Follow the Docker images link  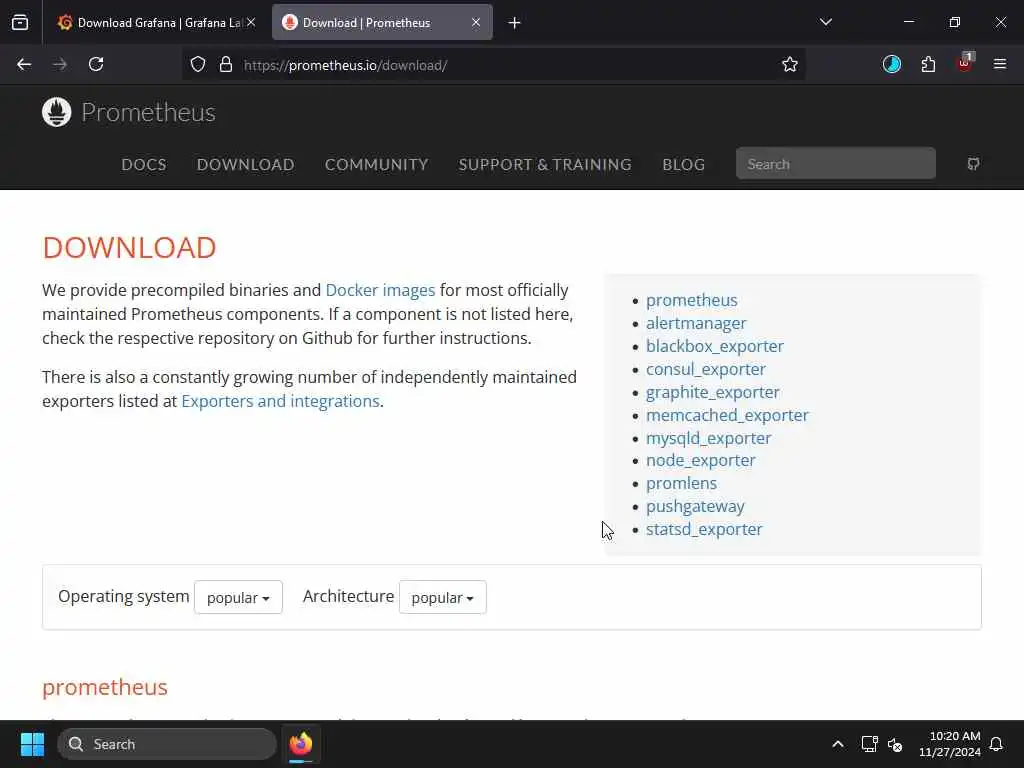pos(380,290)
